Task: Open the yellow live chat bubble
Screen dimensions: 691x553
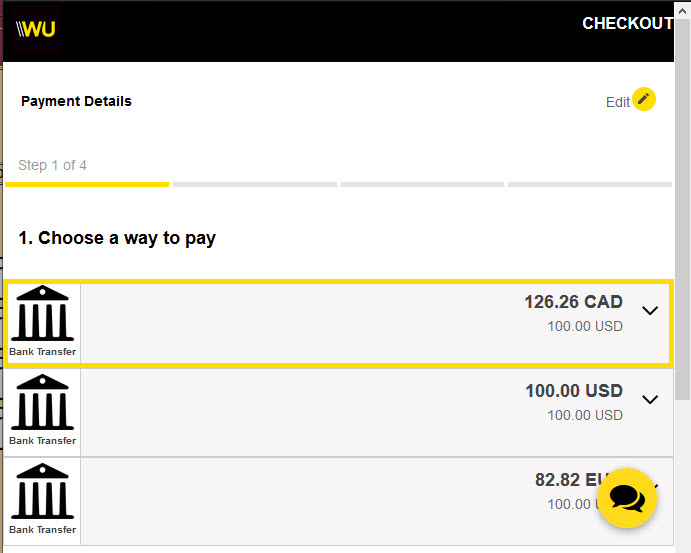Action: (x=627, y=498)
